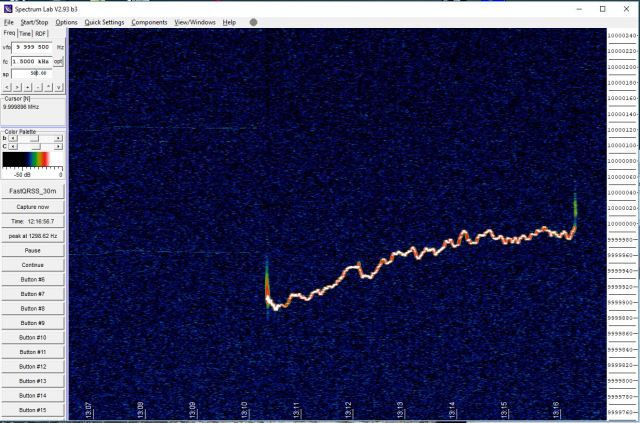Switch to the Time tab
640x423 pixels.
26,33
